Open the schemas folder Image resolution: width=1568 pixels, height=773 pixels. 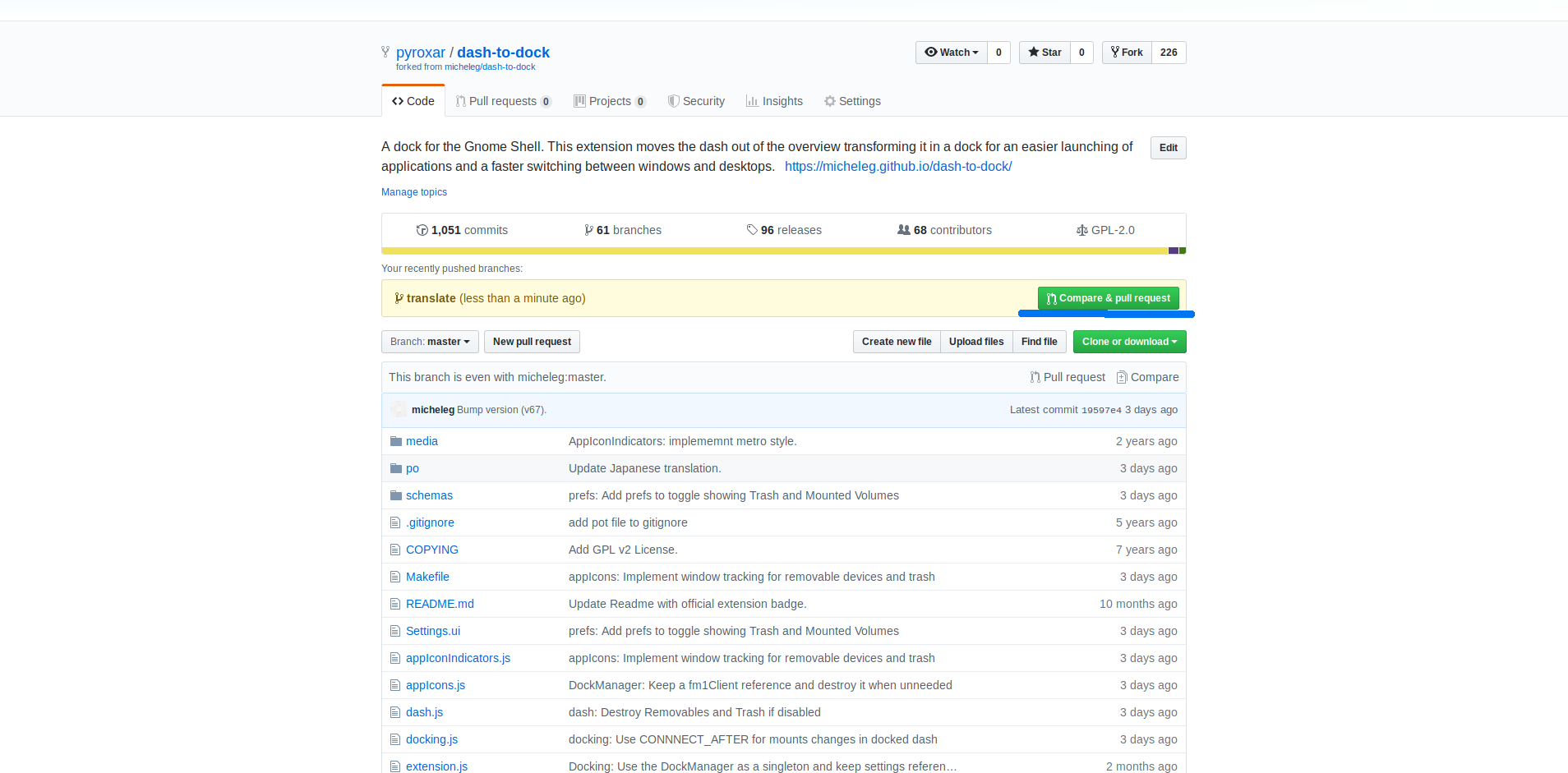pos(429,495)
